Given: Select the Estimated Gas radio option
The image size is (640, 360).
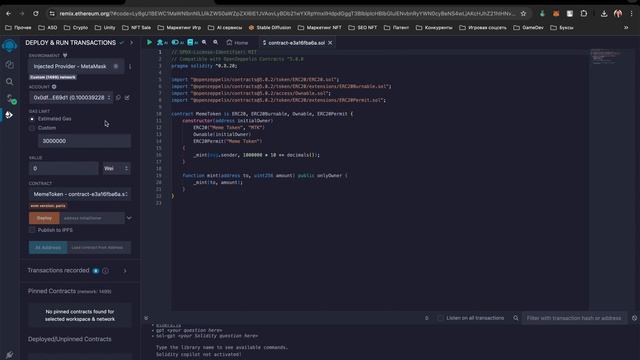Looking at the screenshot, I should (x=32, y=119).
